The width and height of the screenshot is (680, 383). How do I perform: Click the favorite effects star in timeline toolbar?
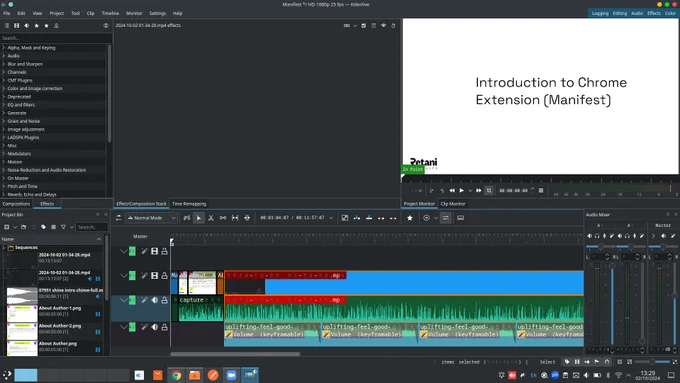coord(410,218)
